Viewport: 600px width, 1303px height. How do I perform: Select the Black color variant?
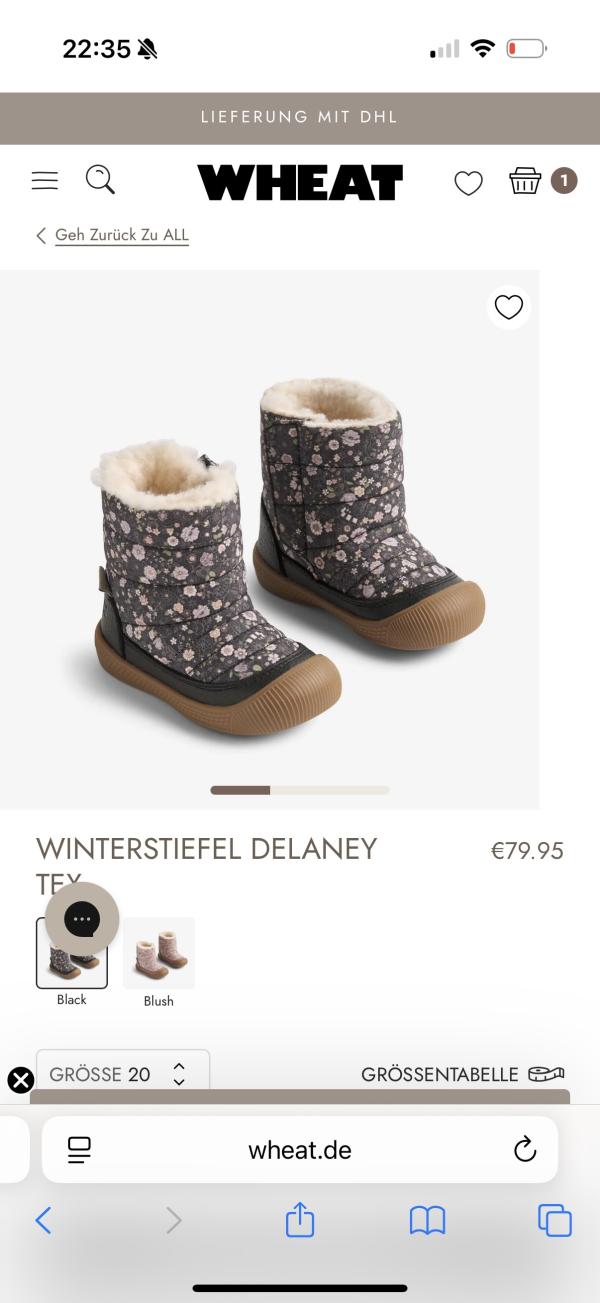click(x=72, y=962)
